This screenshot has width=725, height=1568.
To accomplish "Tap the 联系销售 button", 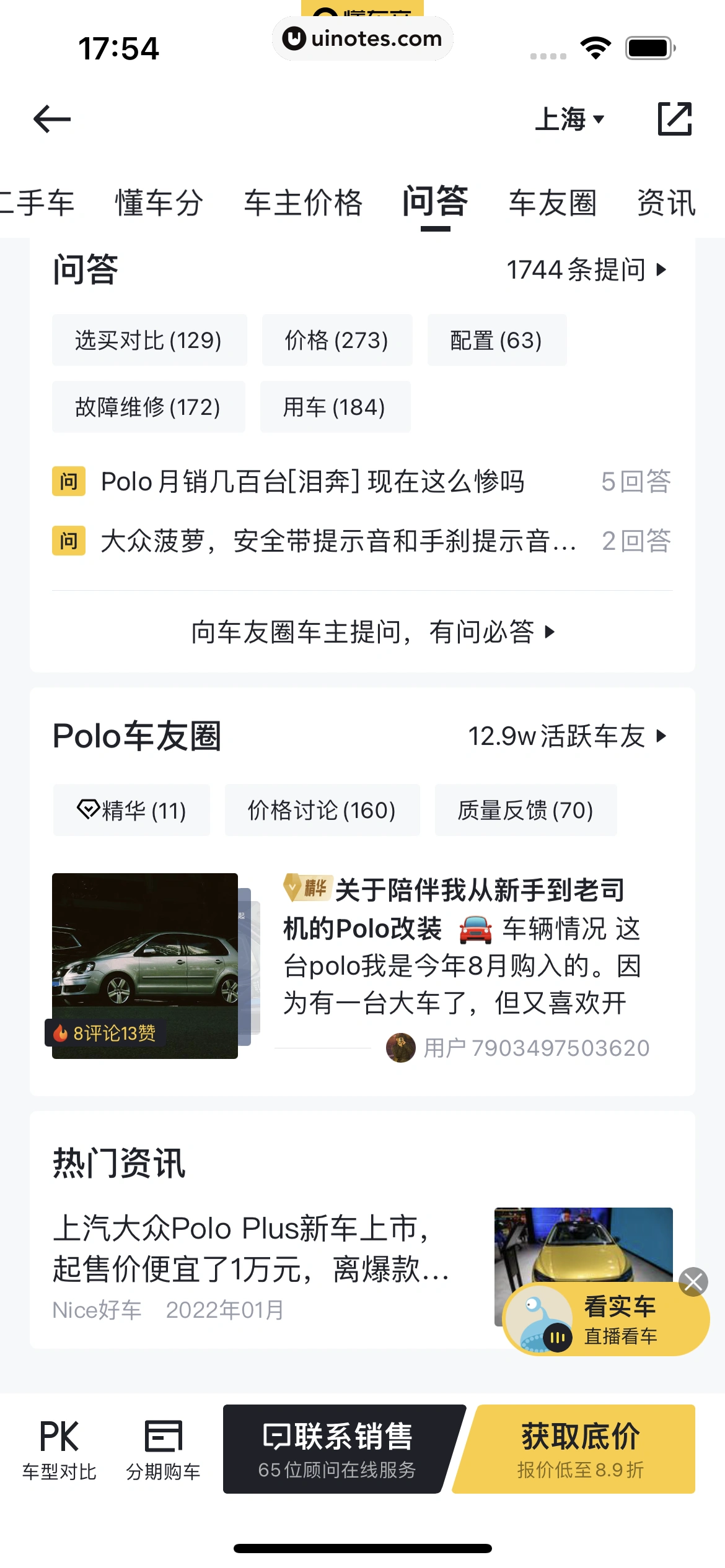I will pyautogui.click(x=338, y=1449).
